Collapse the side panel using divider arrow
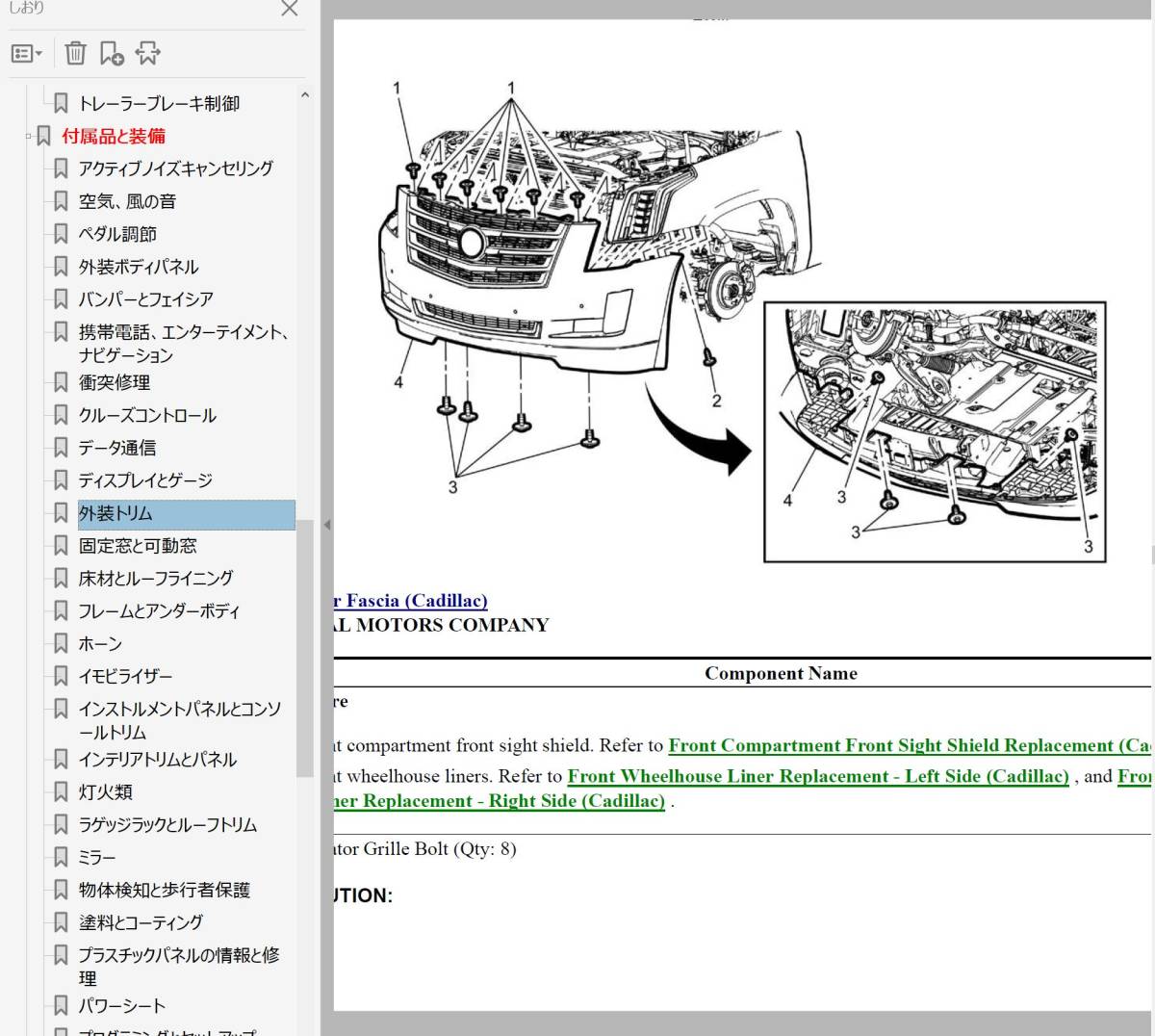Screen dimensions: 1155x1036 (327, 525)
